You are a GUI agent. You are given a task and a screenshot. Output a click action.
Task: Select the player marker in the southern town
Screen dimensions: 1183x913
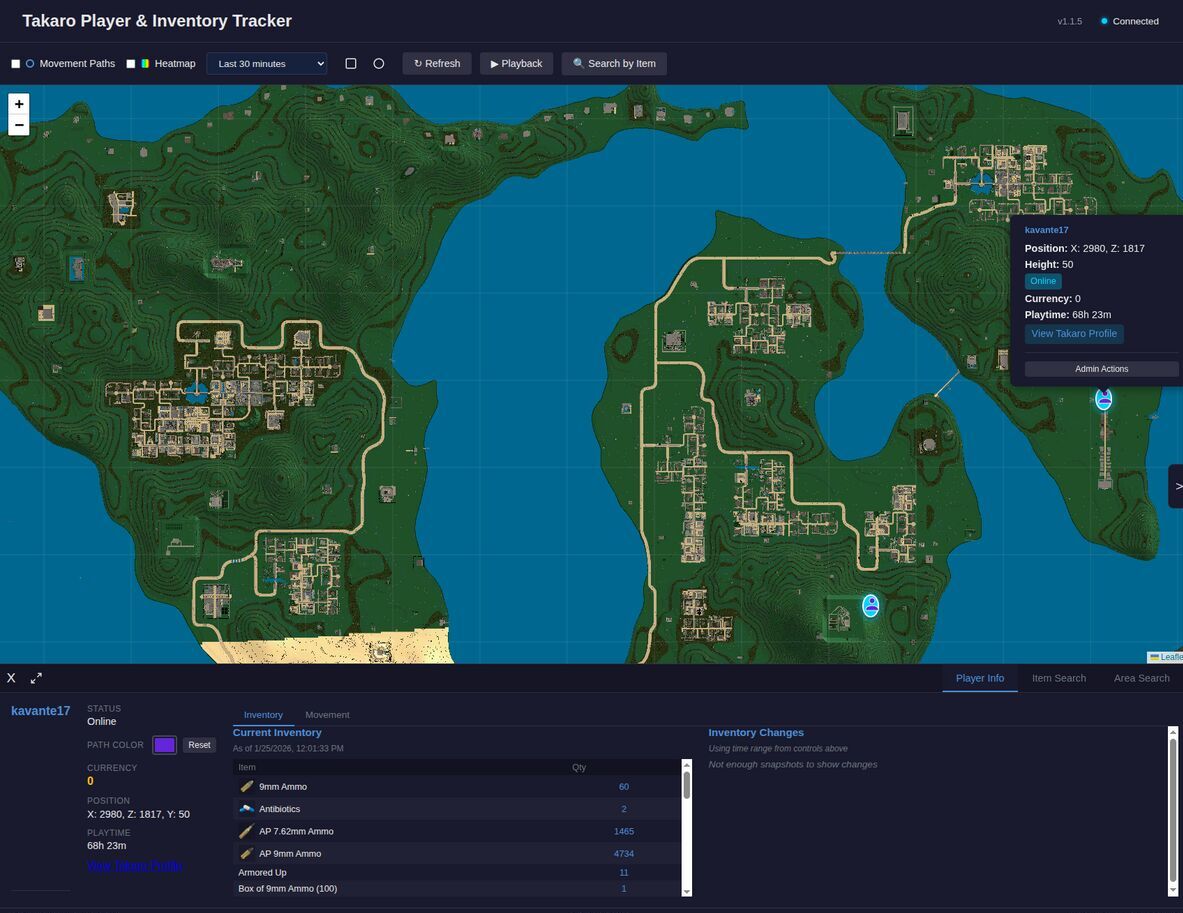tap(870, 605)
